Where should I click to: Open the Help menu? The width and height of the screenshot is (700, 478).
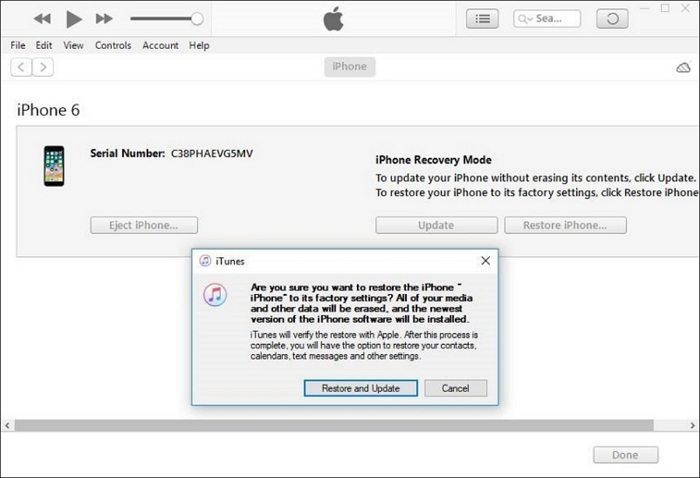point(199,46)
